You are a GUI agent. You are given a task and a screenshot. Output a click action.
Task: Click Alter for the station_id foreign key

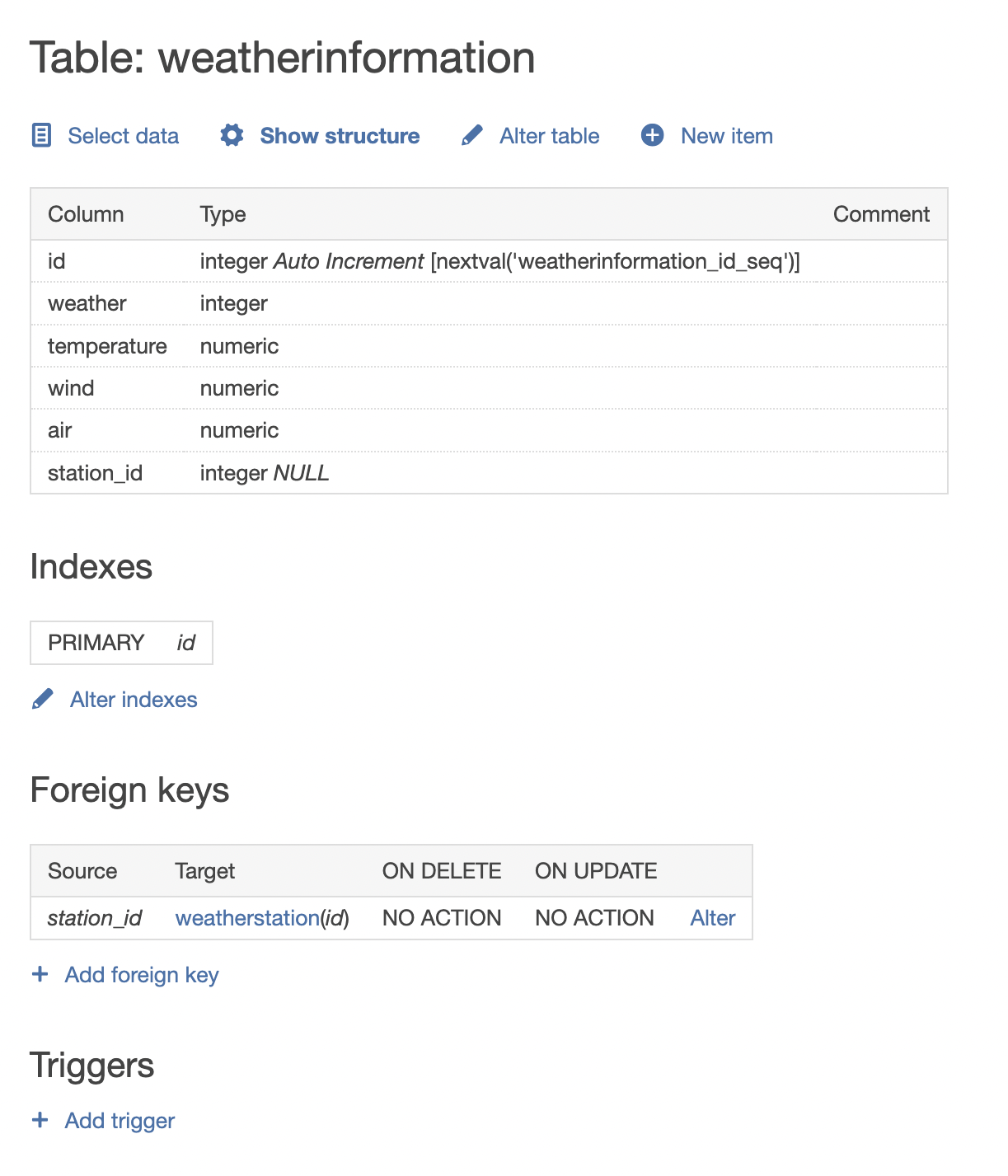(712, 917)
